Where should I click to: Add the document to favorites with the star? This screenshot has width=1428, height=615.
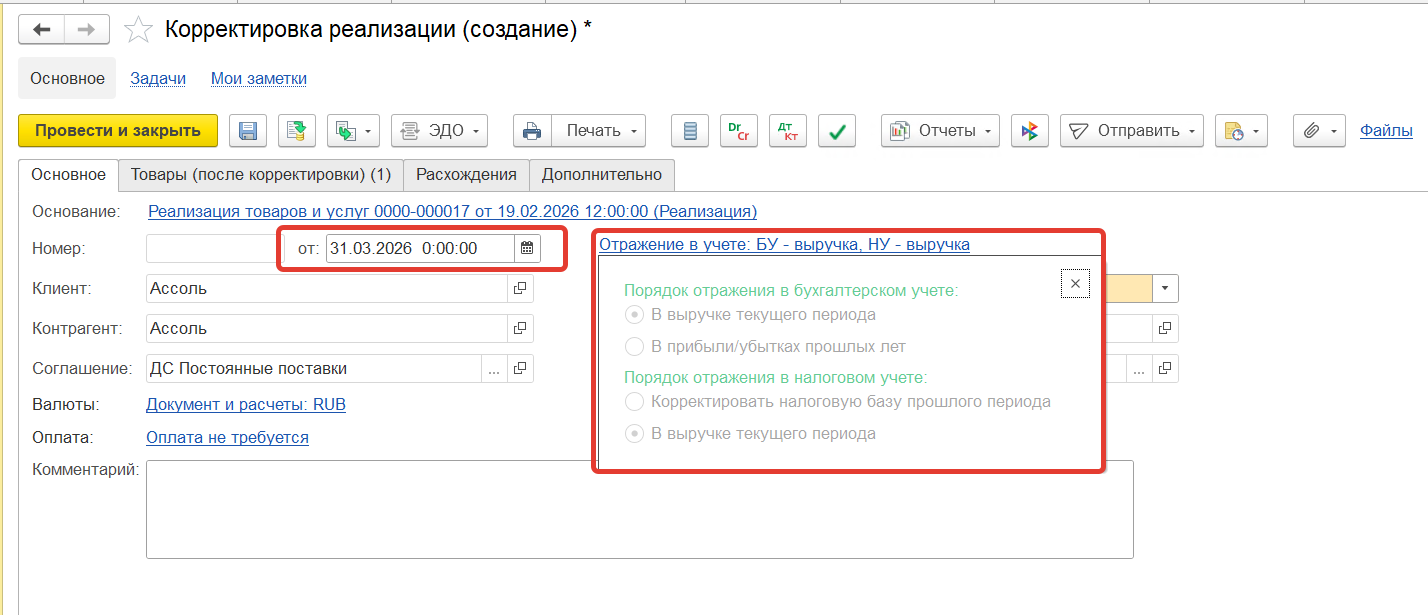pyautogui.click(x=137, y=30)
